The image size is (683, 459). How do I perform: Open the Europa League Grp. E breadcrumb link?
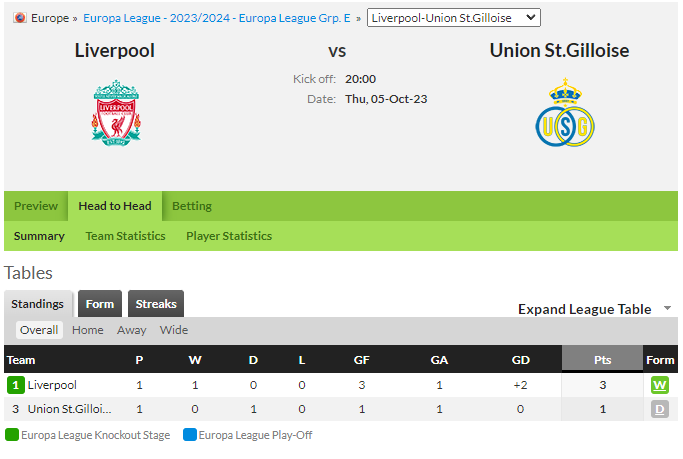coord(216,18)
